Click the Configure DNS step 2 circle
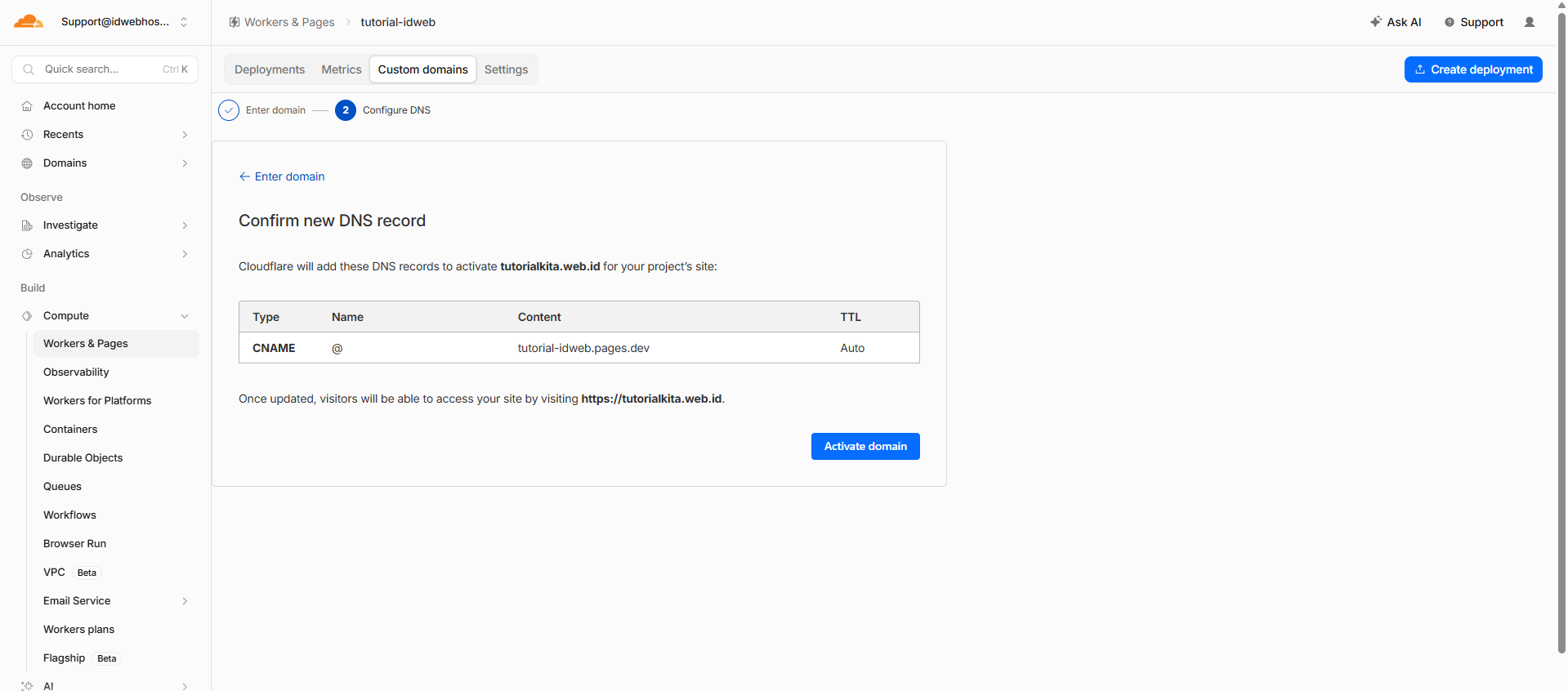This screenshot has height=691, width=1568. (346, 110)
